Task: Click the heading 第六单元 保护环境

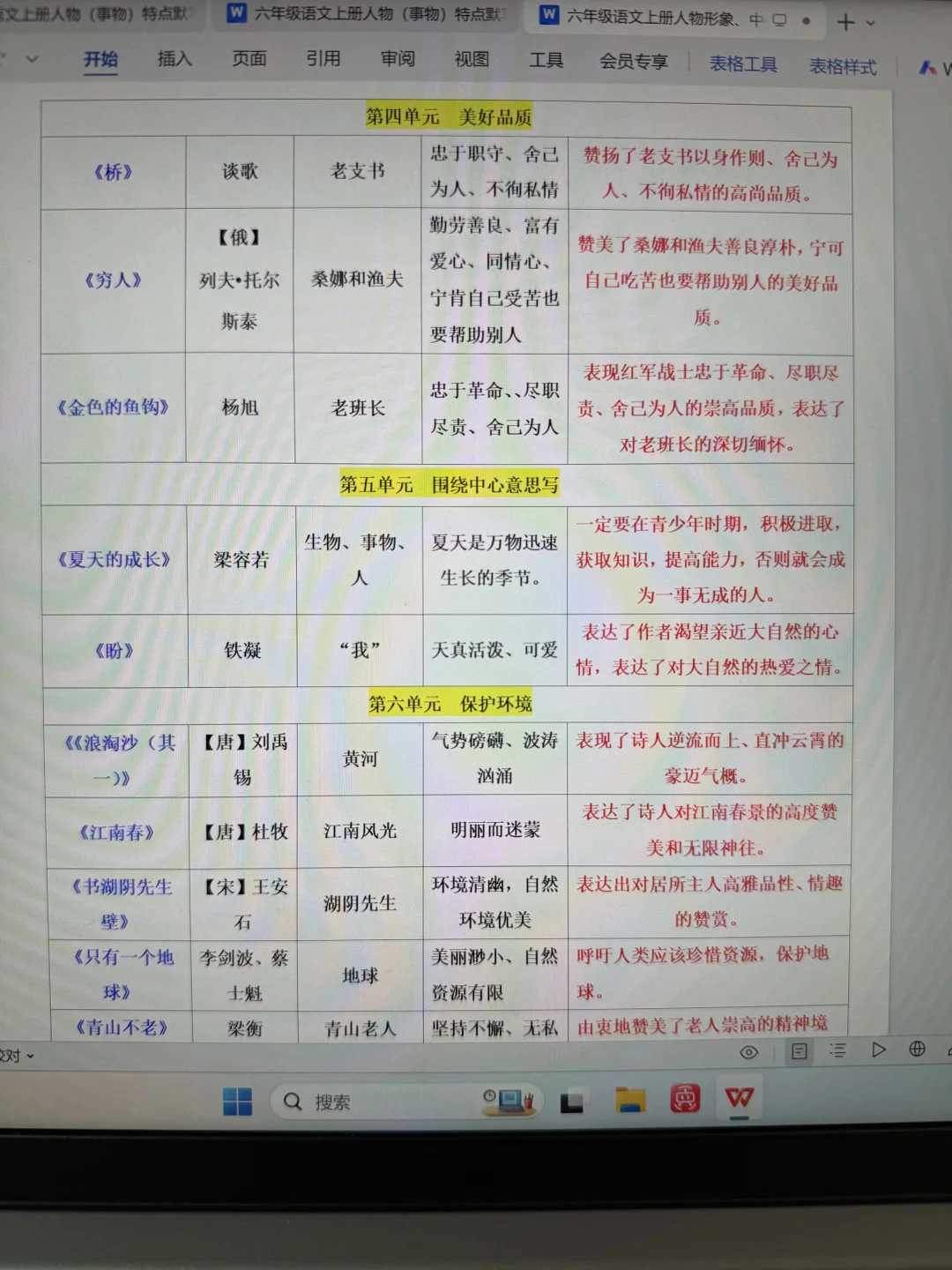Action: (x=450, y=704)
